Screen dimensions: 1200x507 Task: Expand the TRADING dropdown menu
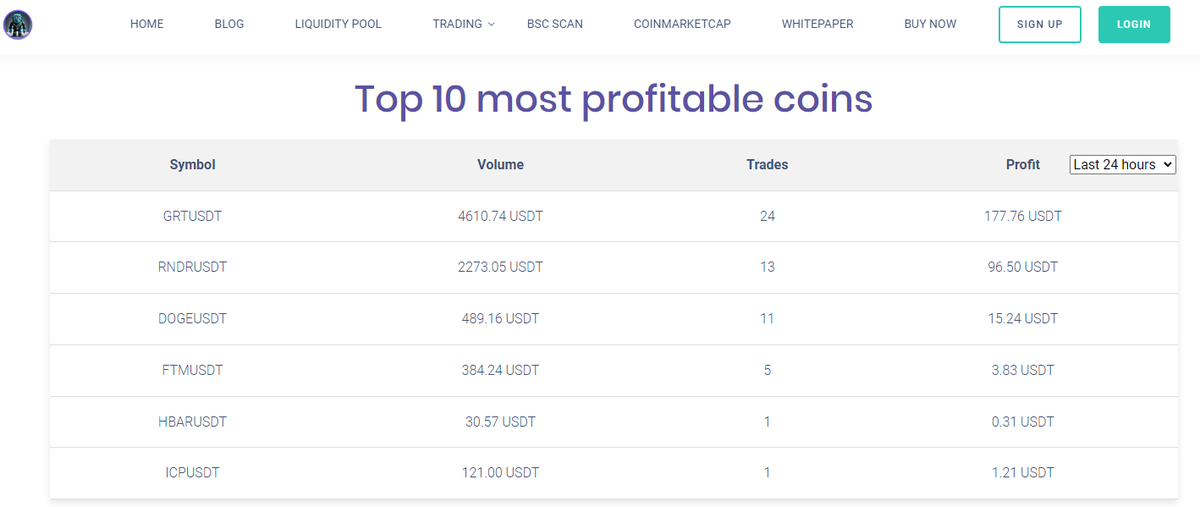coord(463,24)
